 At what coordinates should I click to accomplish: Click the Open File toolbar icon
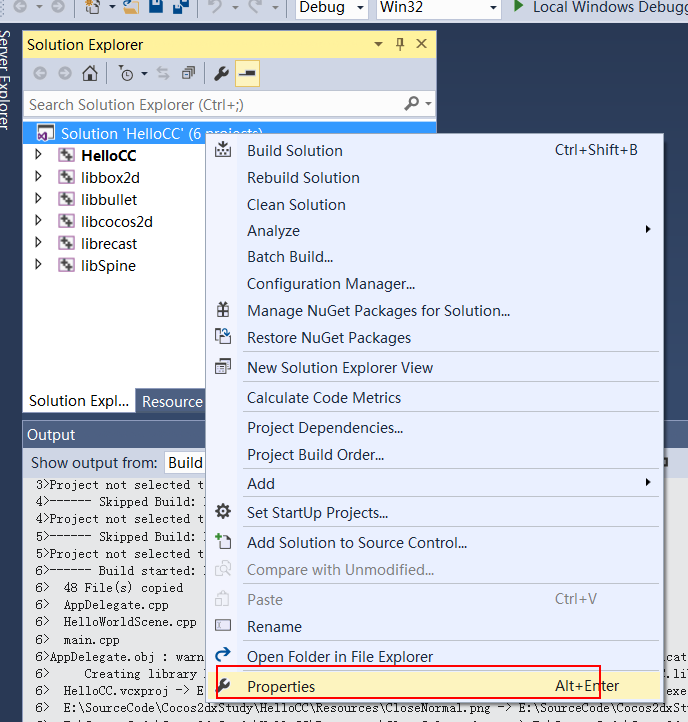(131, 6)
